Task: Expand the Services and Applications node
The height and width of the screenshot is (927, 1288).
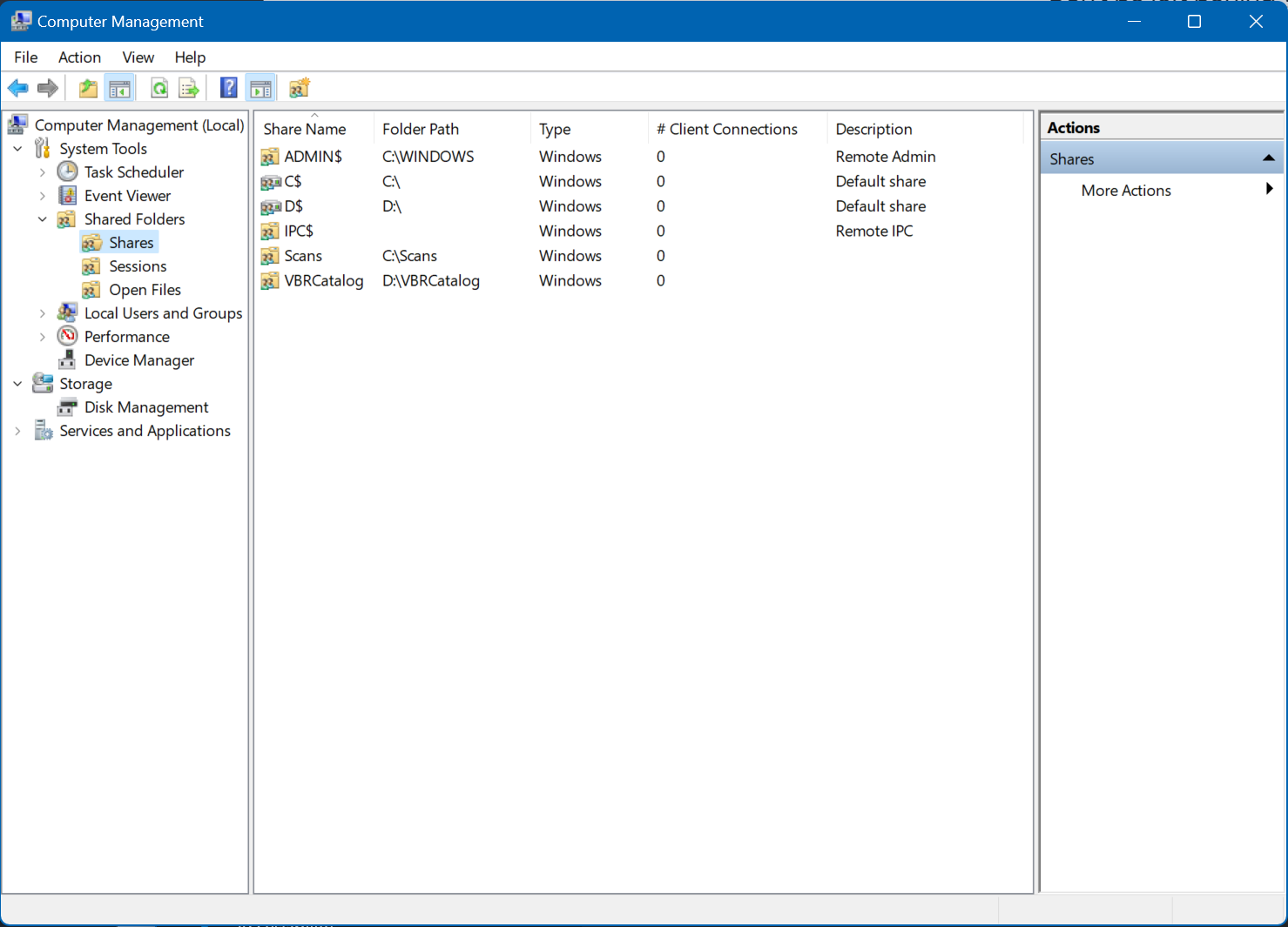Action: [17, 430]
